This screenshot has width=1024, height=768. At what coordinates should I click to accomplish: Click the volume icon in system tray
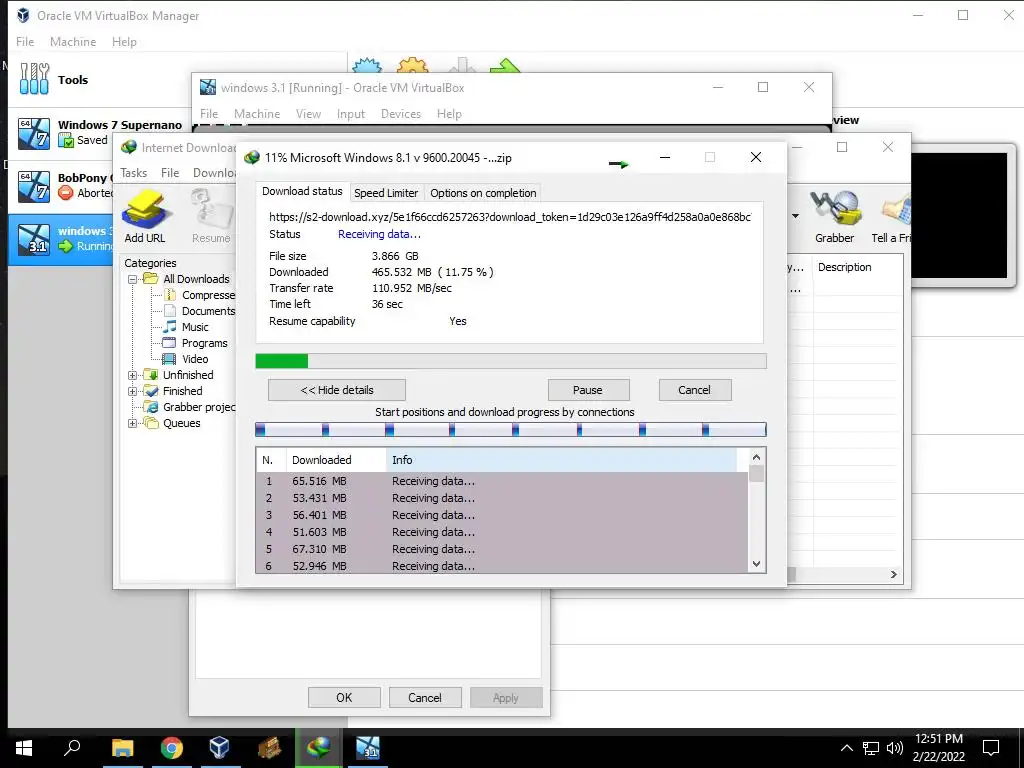click(895, 748)
